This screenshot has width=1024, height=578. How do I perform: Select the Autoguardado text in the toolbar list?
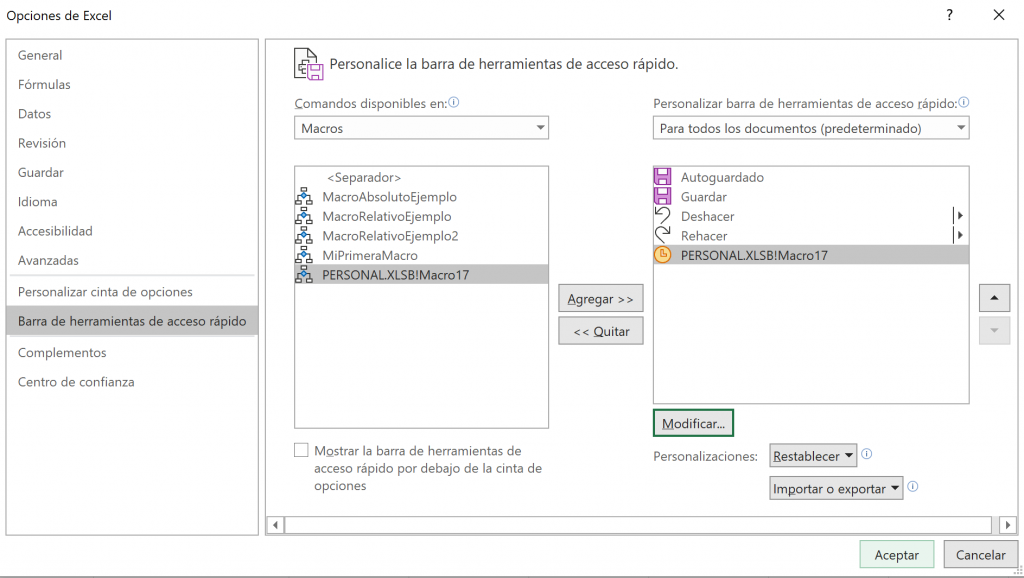tap(722, 177)
